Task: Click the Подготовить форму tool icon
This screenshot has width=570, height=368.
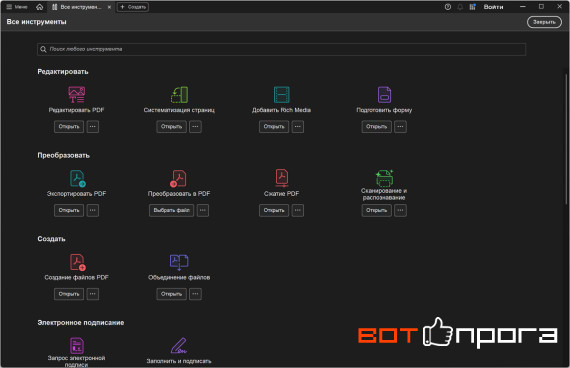Action: pos(384,95)
